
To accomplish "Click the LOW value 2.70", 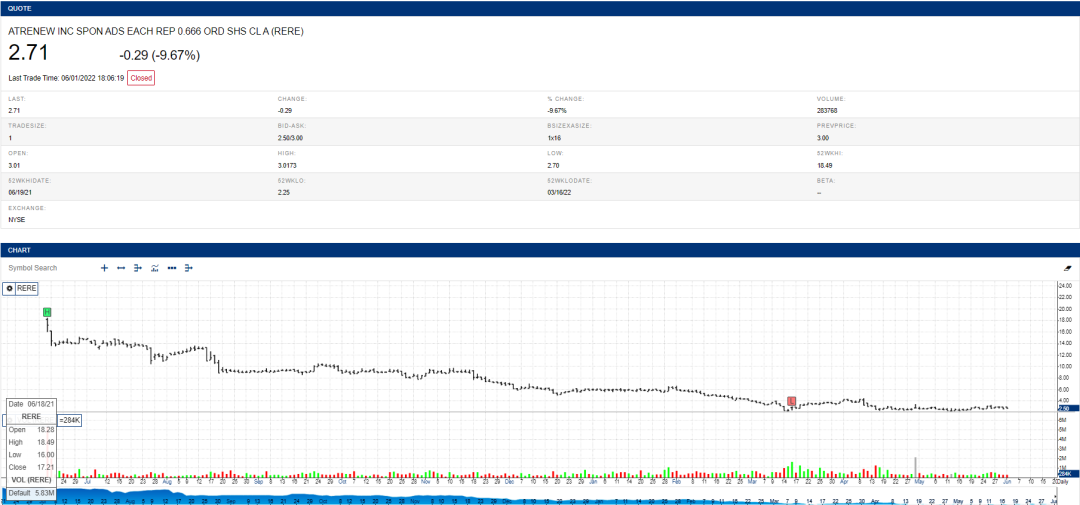I will coord(553,165).
